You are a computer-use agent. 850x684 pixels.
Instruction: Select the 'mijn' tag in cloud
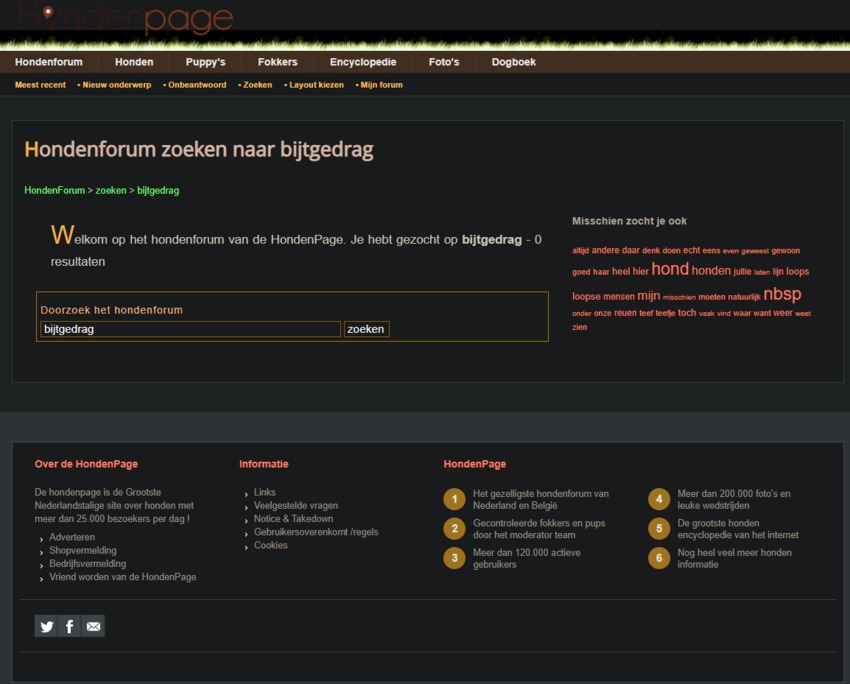point(648,295)
